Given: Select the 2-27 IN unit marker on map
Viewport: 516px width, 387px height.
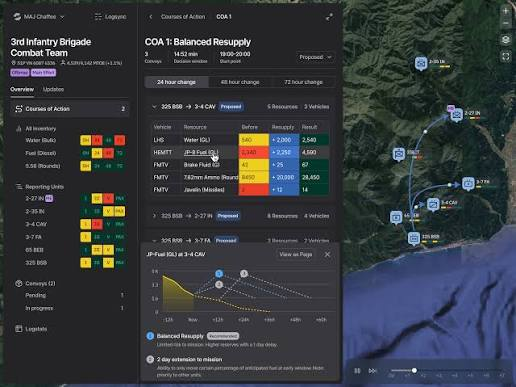Looking at the screenshot, I should (x=456, y=115).
